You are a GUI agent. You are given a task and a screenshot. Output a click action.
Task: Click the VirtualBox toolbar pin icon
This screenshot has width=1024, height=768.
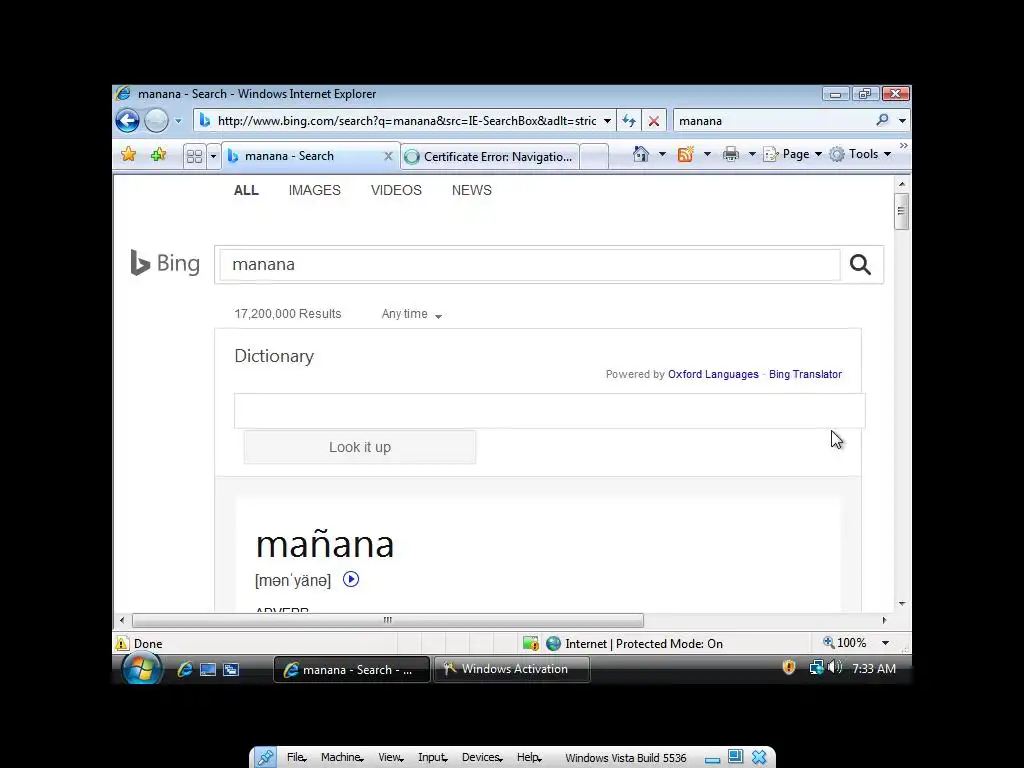click(265, 757)
